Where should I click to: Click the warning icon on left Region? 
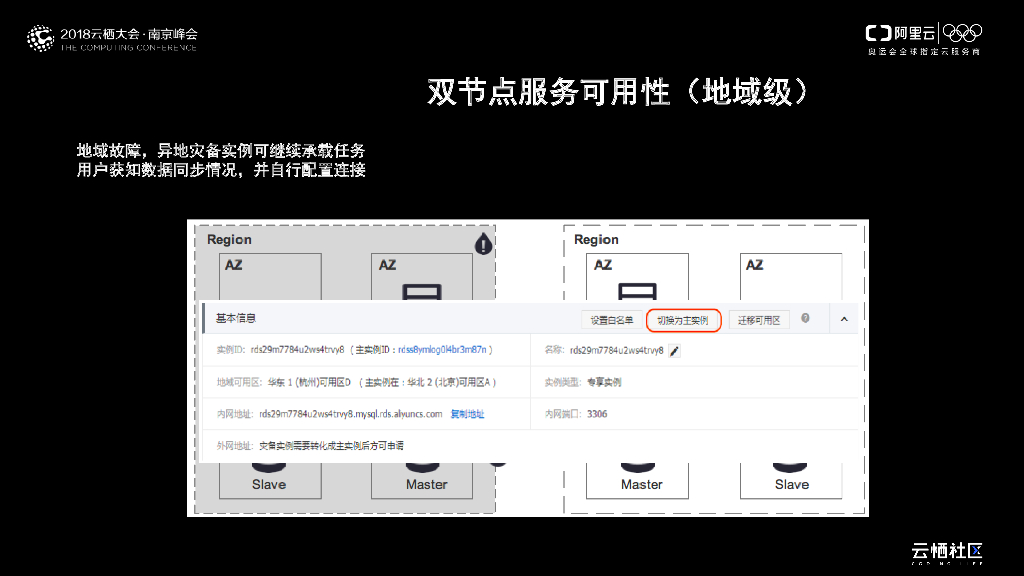[483, 244]
